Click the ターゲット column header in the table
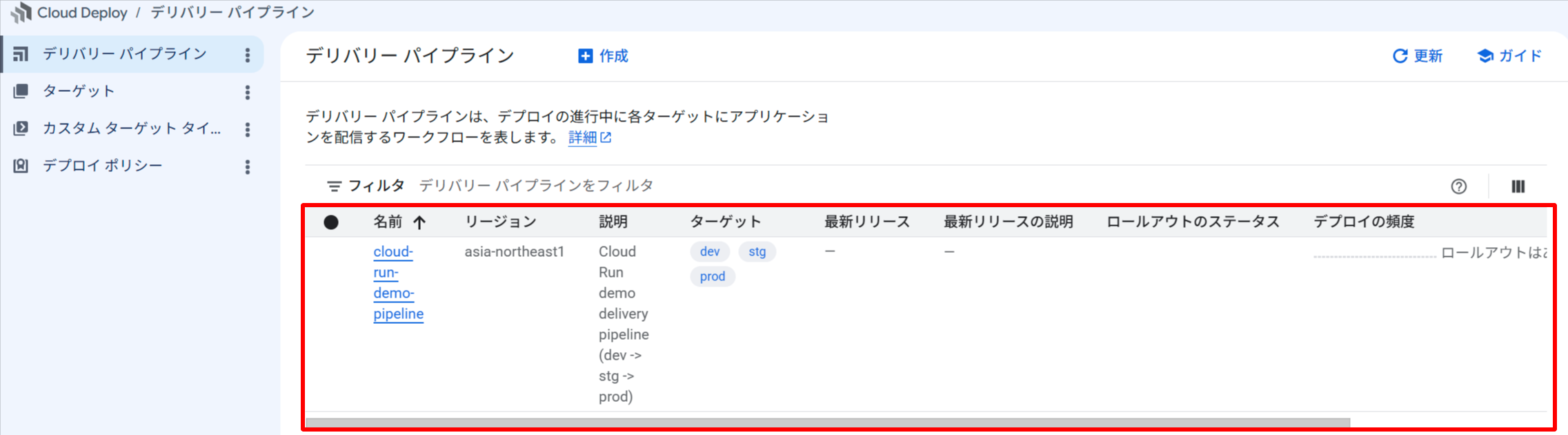This screenshot has width=1568, height=435. [726, 222]
